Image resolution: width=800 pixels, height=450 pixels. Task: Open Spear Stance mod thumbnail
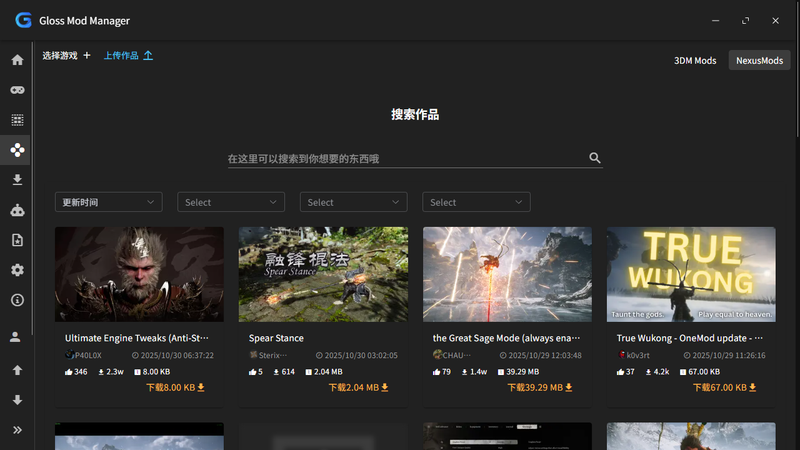pos(323,274)
